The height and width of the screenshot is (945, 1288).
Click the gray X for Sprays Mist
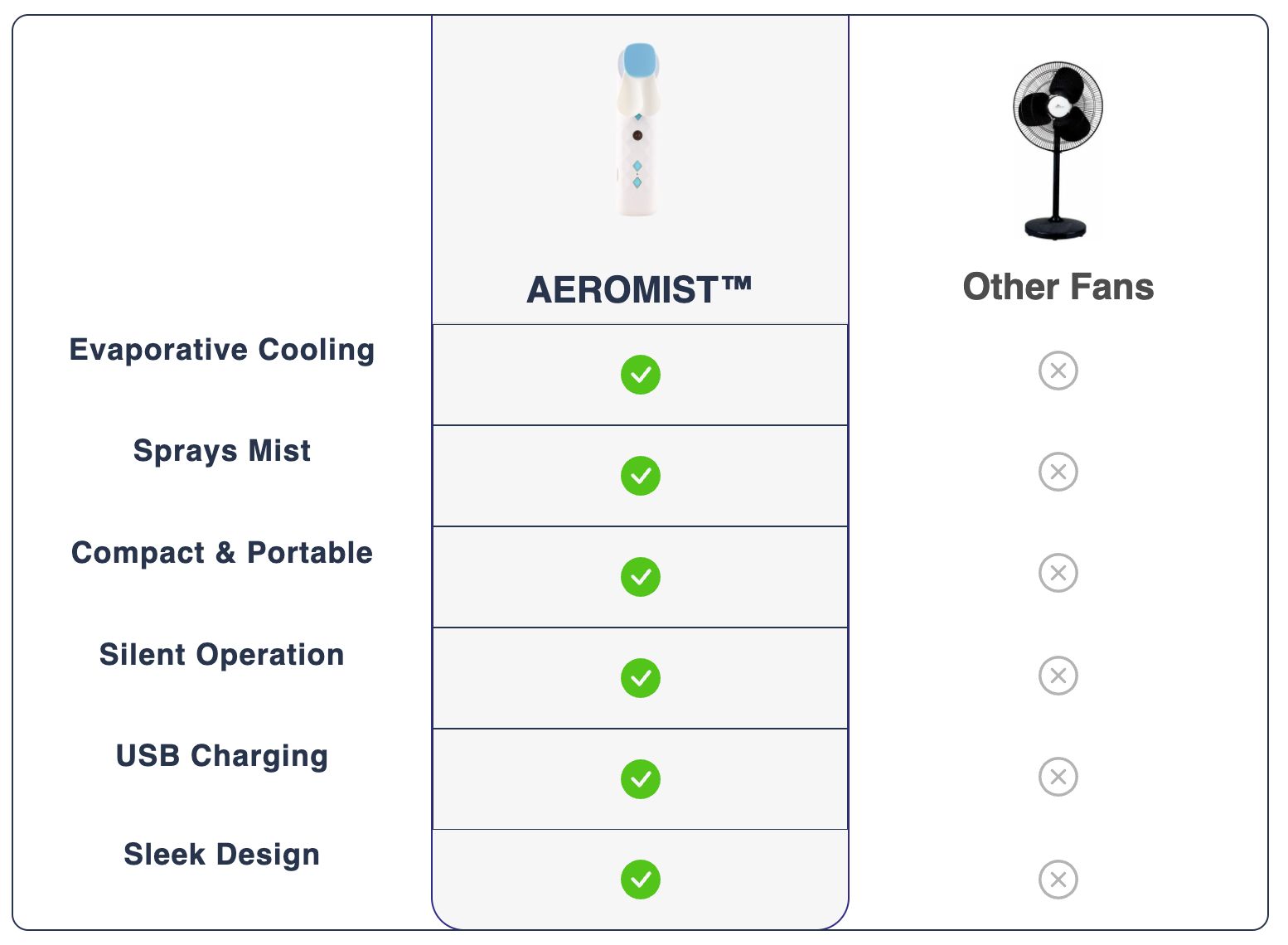pyautogui.click(x=1058, y=472)
